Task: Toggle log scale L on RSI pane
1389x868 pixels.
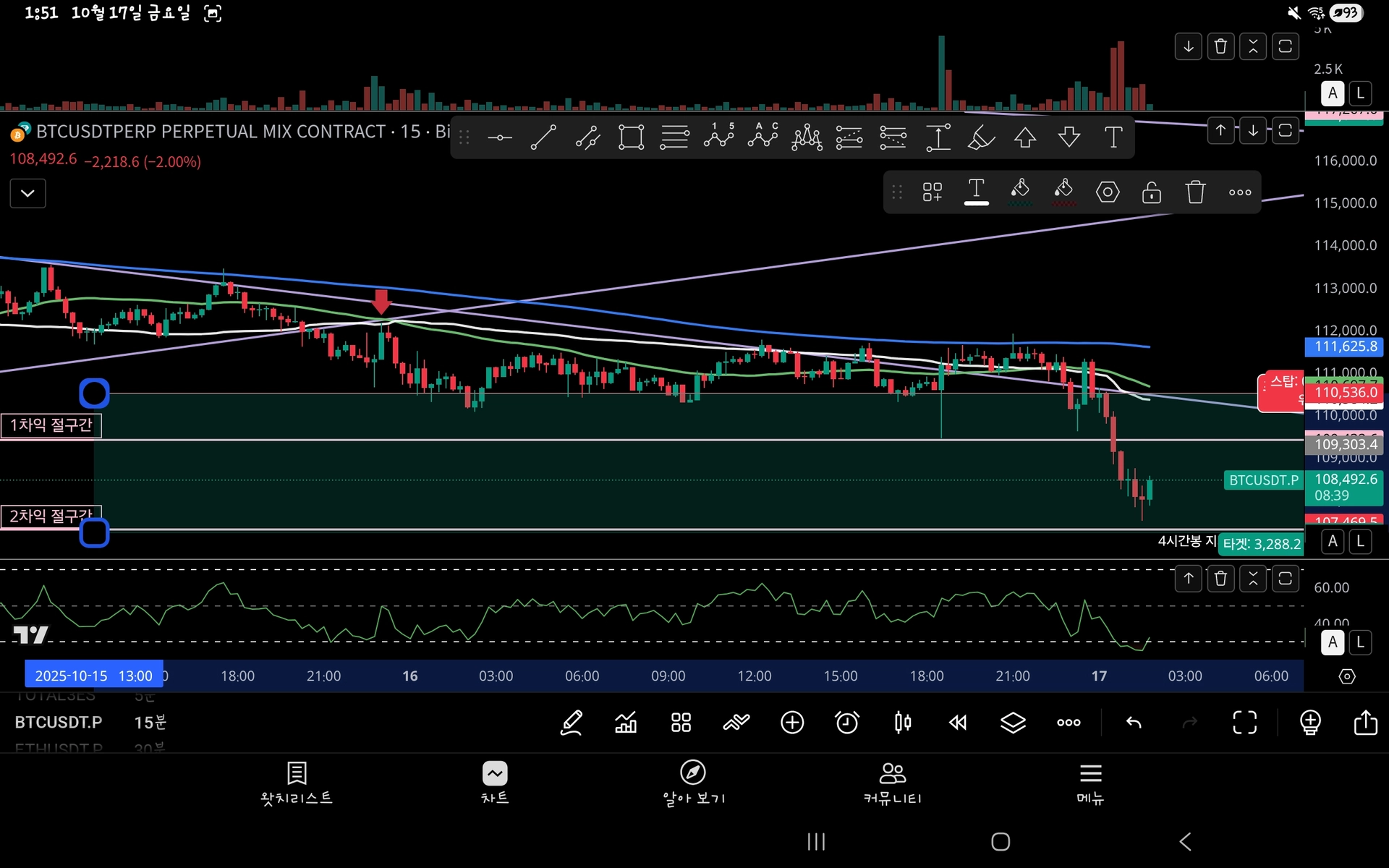Action: tap(1360, 642)
